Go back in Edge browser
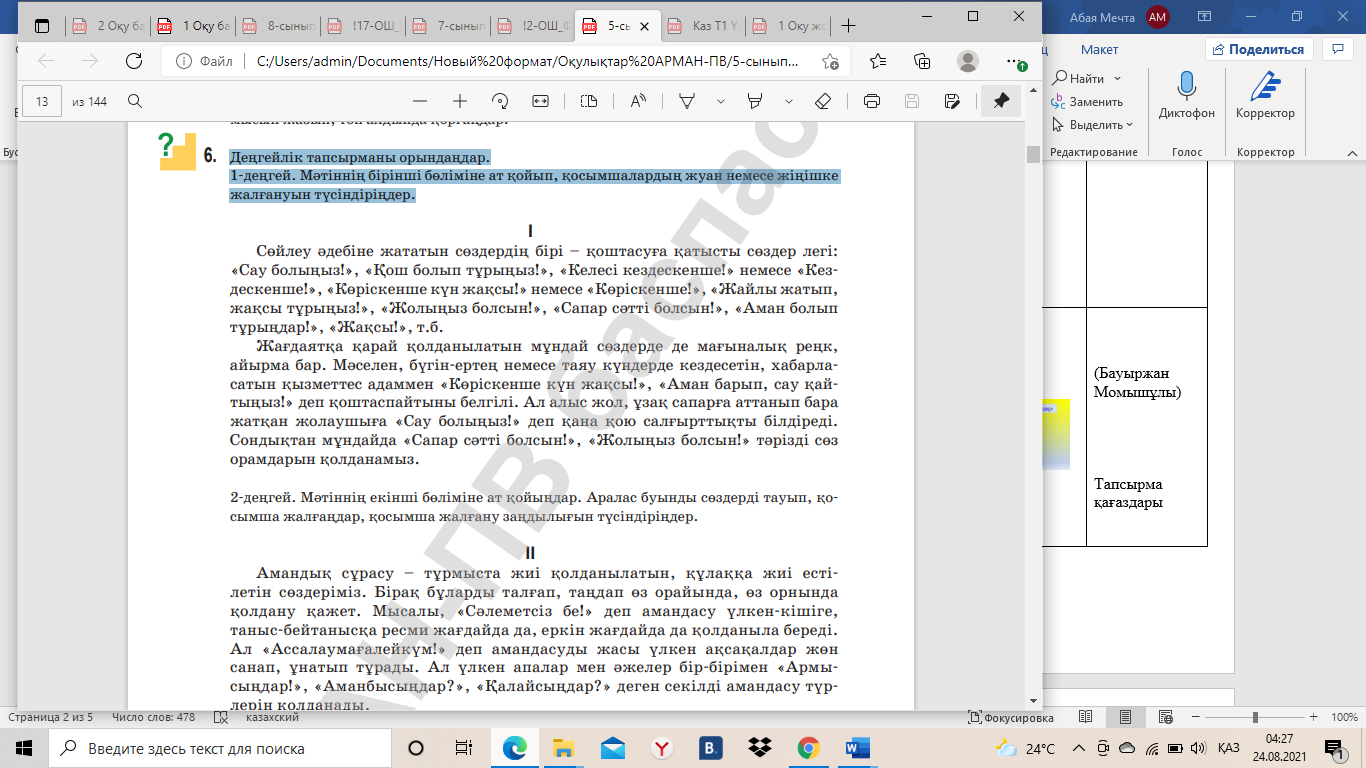Image resolution: width=1366 pixels, height=768 pixels. coord(46,61)
